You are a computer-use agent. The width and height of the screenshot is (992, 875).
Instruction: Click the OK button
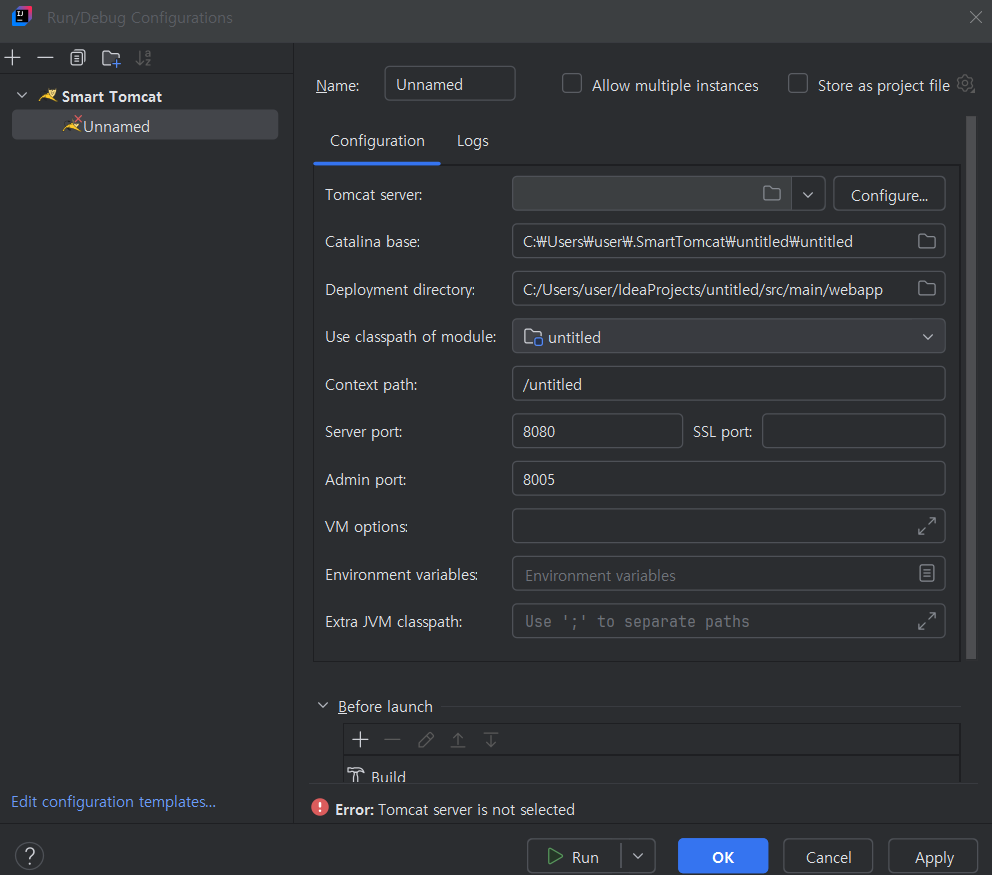coord(722,857)
